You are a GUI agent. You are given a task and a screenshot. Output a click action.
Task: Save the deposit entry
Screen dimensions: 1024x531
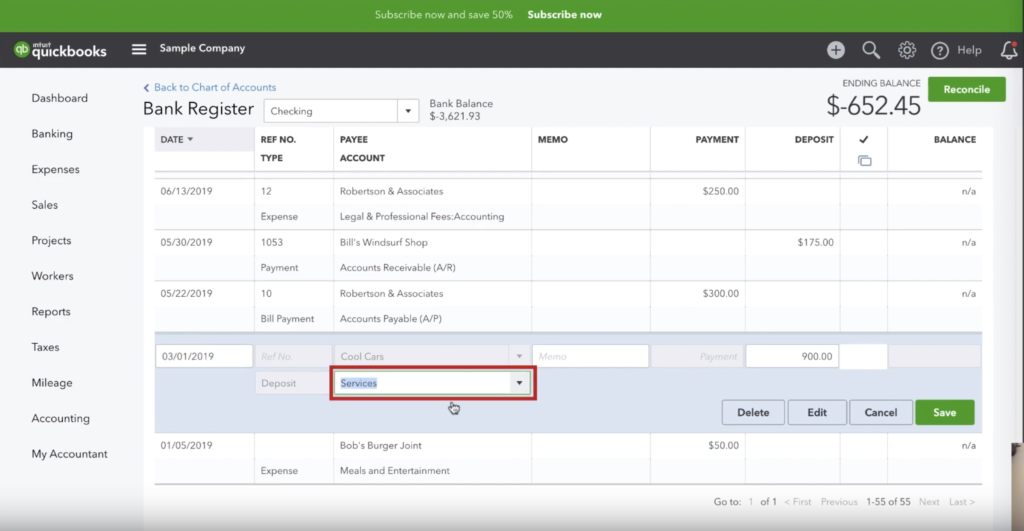tap(944, 412)
